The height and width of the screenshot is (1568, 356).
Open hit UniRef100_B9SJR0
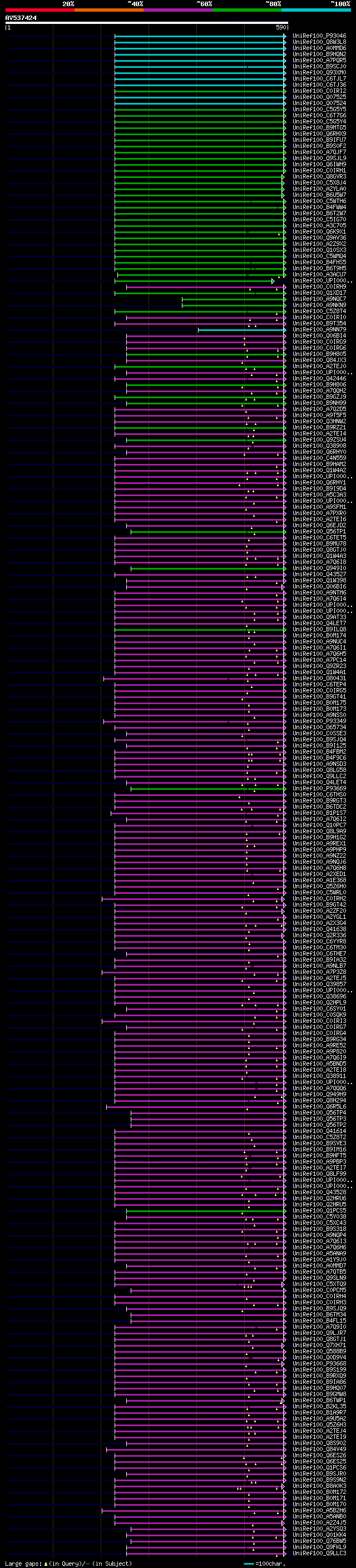[x=319, y=1473]
